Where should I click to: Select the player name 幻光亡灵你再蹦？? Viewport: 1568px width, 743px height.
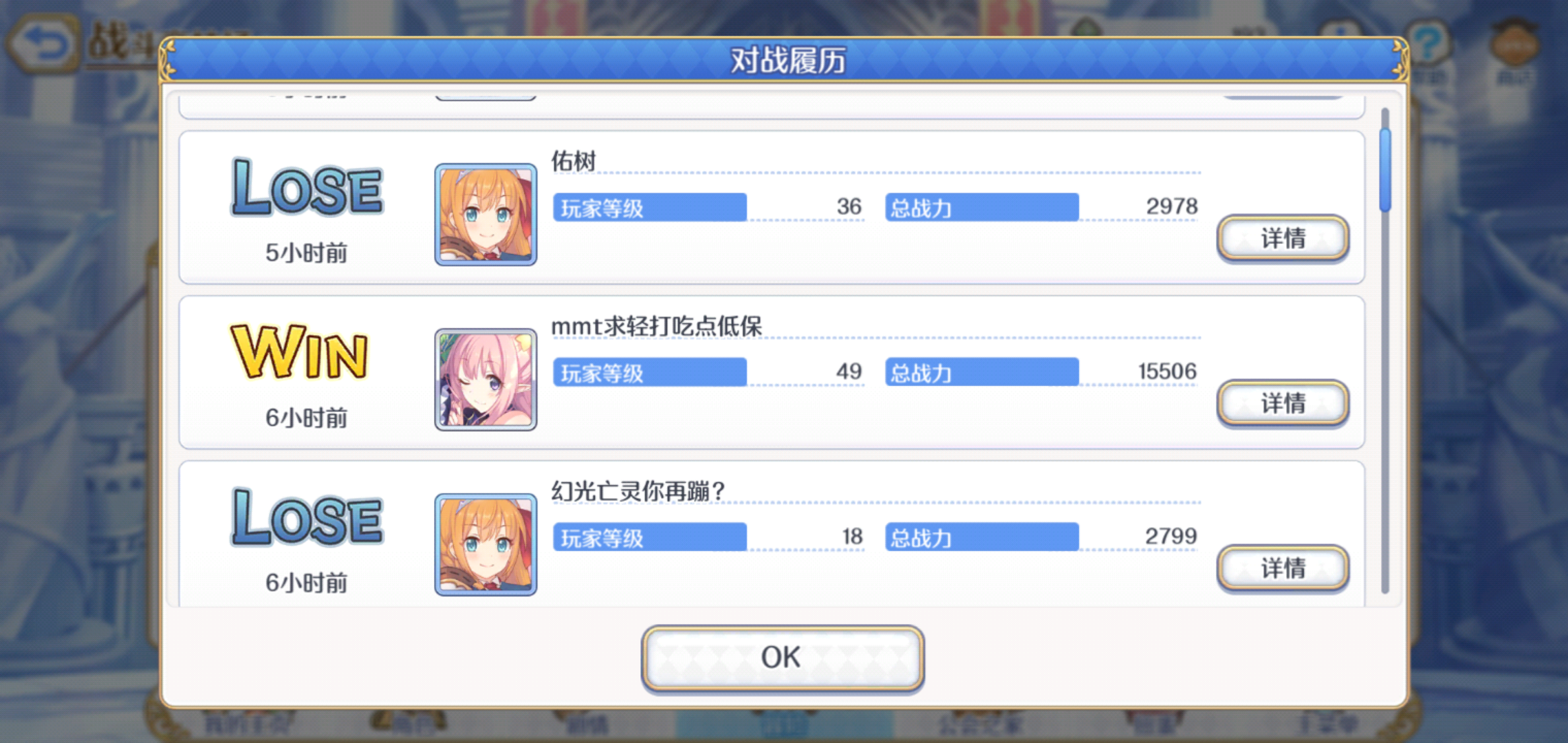pyautogui.click(x=638, y=491)
